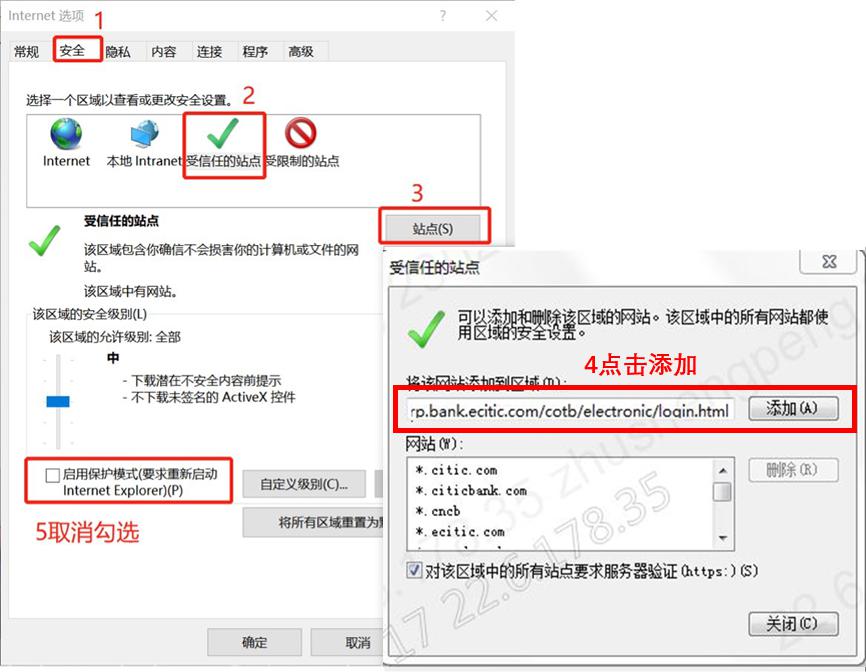
Task: Click the website list scrollbar up arrow
Action: [x=722, y=470]
